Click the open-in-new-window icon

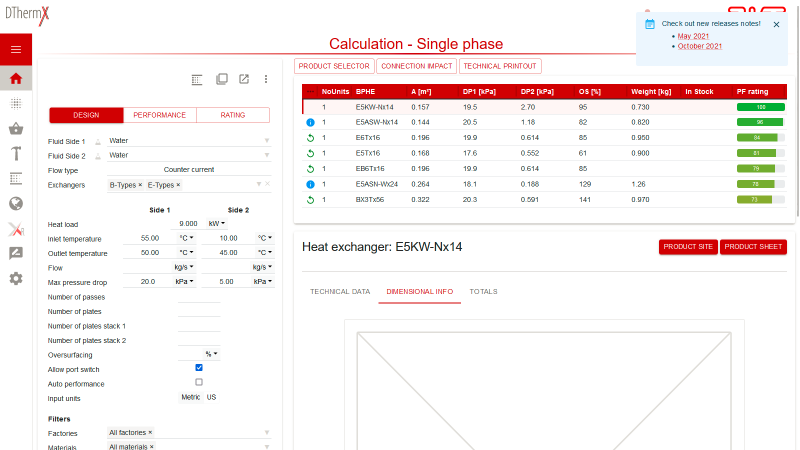tap(244, 79)
